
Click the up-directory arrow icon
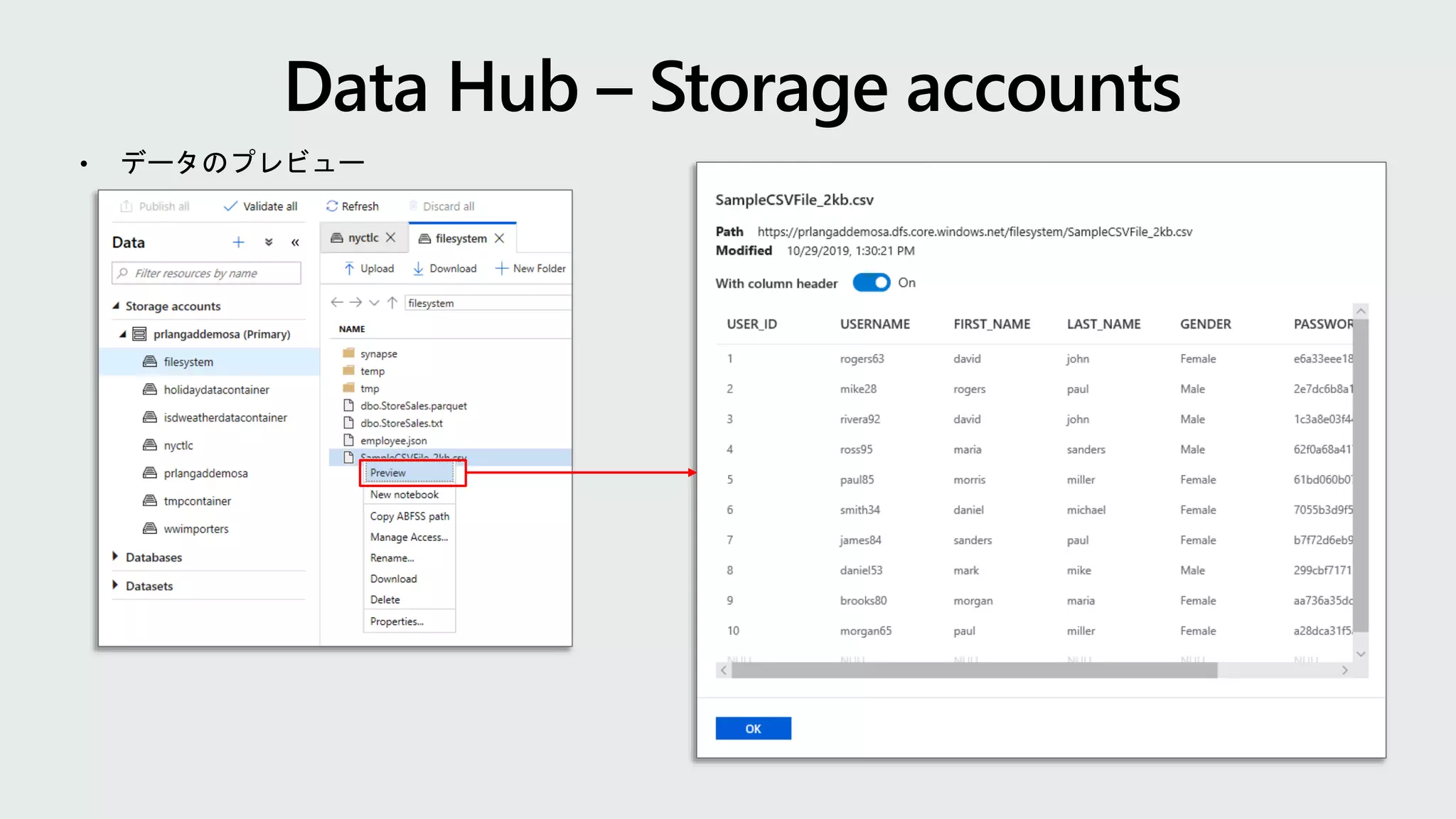(392, 303)
